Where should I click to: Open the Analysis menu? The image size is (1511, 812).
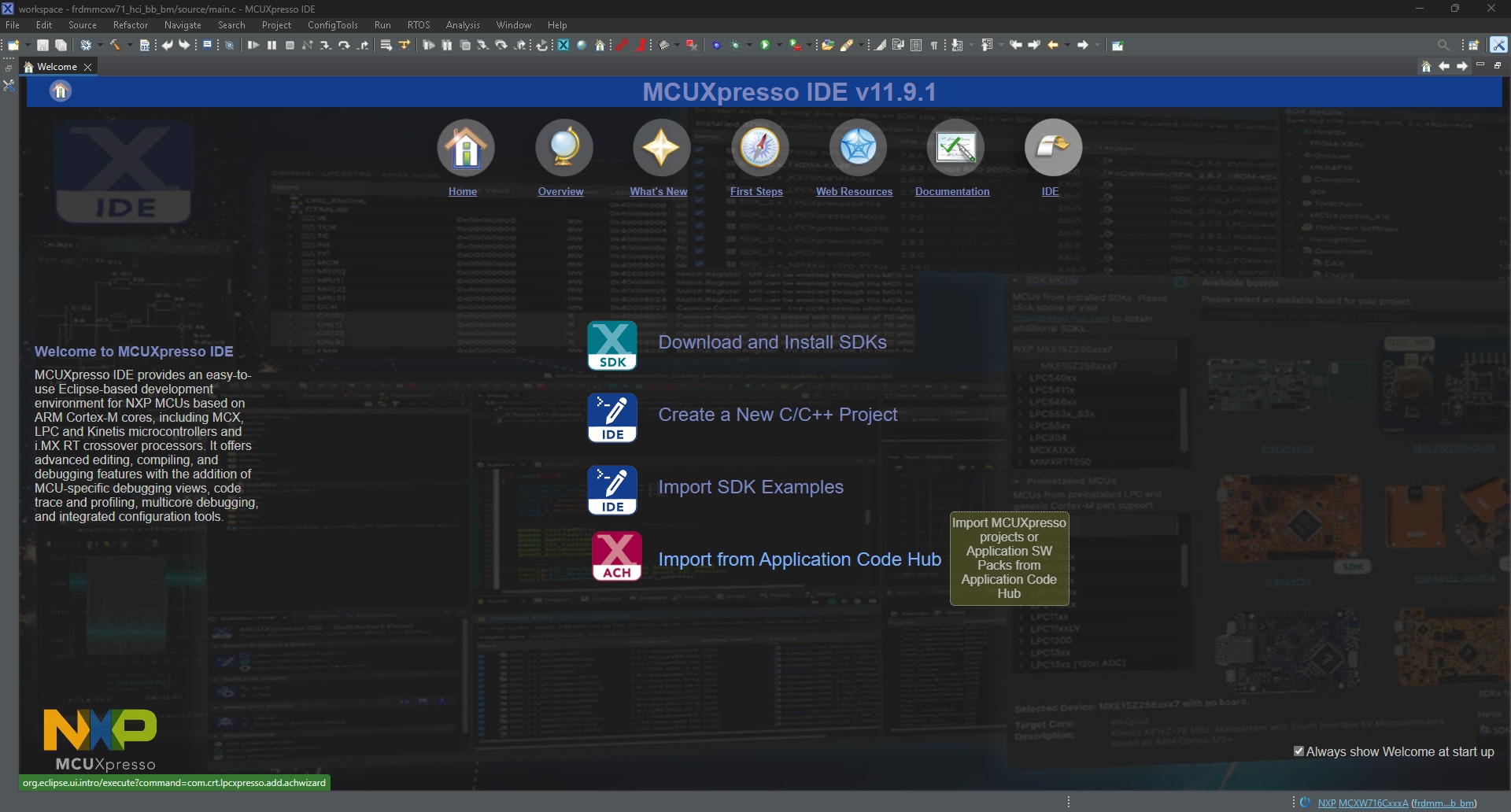463,25
